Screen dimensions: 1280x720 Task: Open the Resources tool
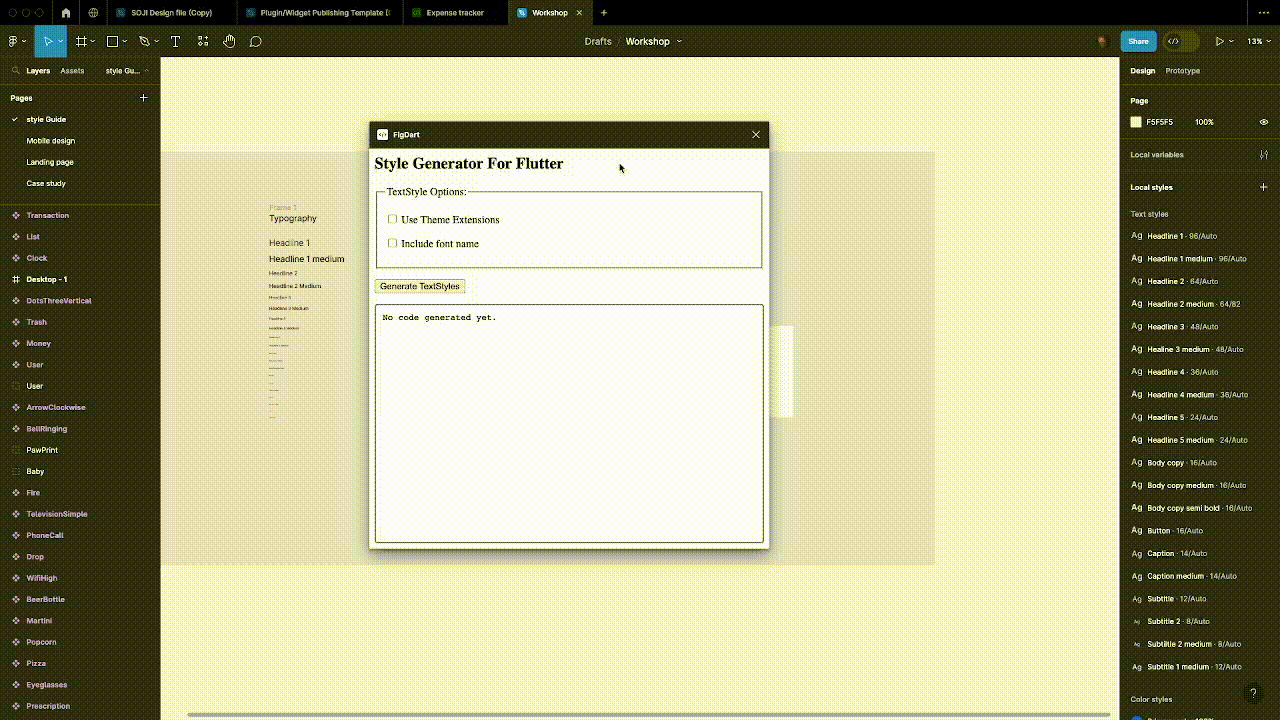203,41
